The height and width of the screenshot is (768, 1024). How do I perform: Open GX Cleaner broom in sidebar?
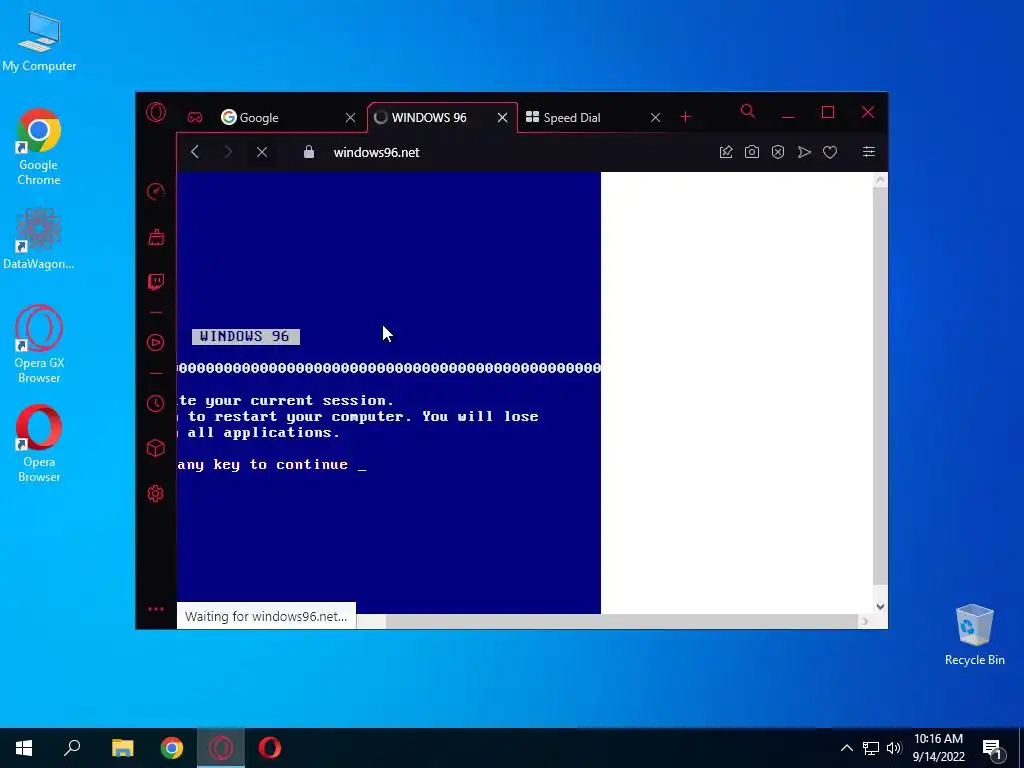(x=155, y=236)
